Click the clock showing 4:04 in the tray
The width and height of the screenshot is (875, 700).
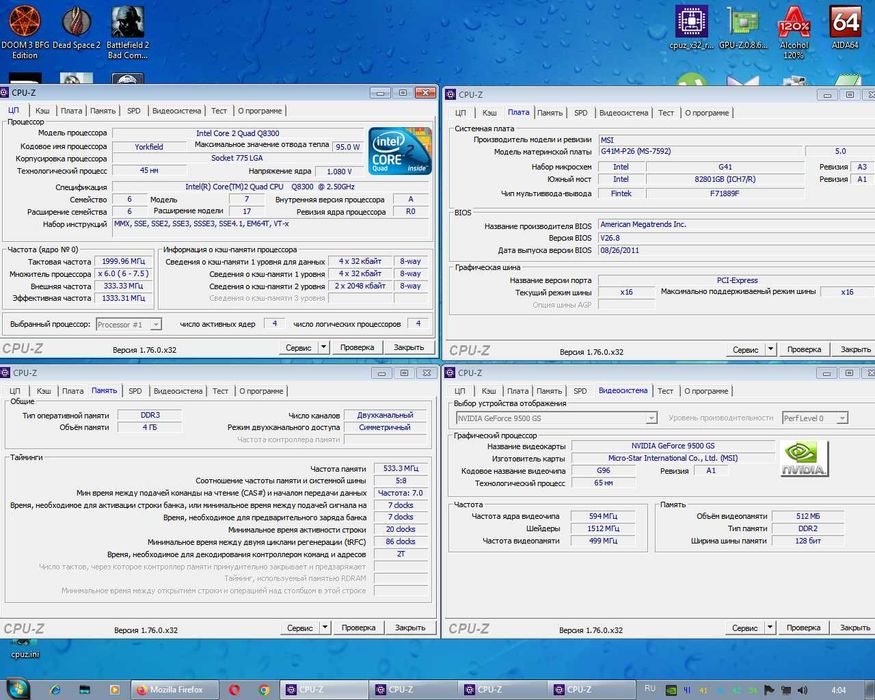pyautogui.click(x=838, y=690)
